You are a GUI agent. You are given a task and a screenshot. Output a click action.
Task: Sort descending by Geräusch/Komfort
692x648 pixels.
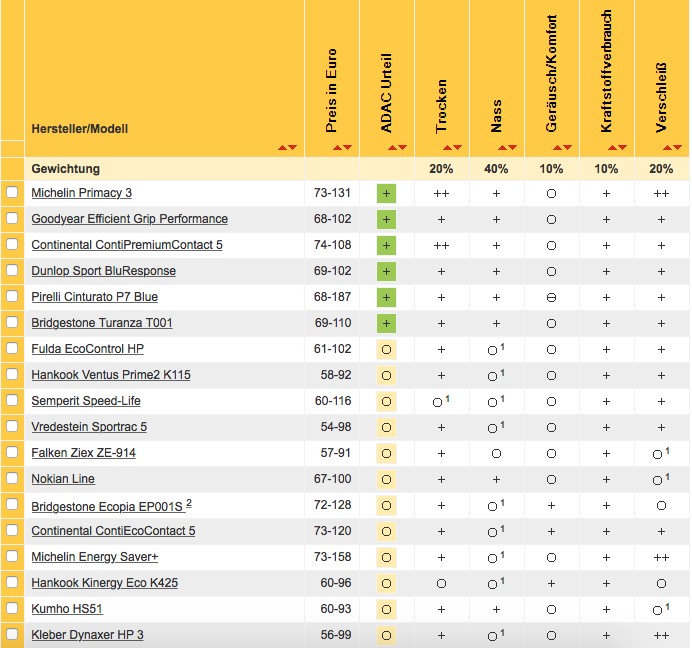tap(568, 147)
